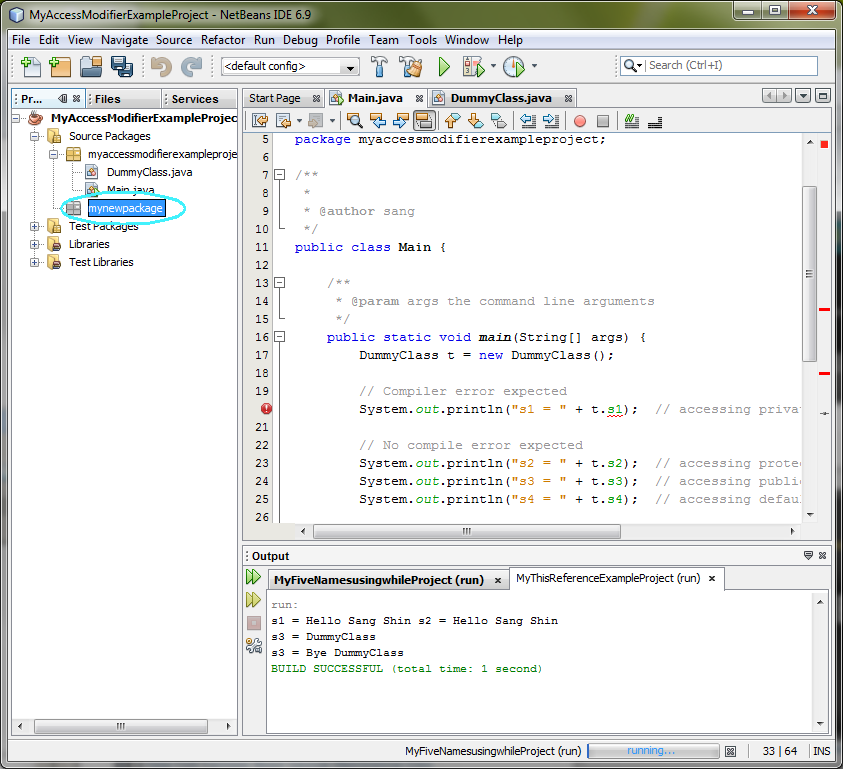
Task: Click the Redo arrow icon
Action: [191, 66]
